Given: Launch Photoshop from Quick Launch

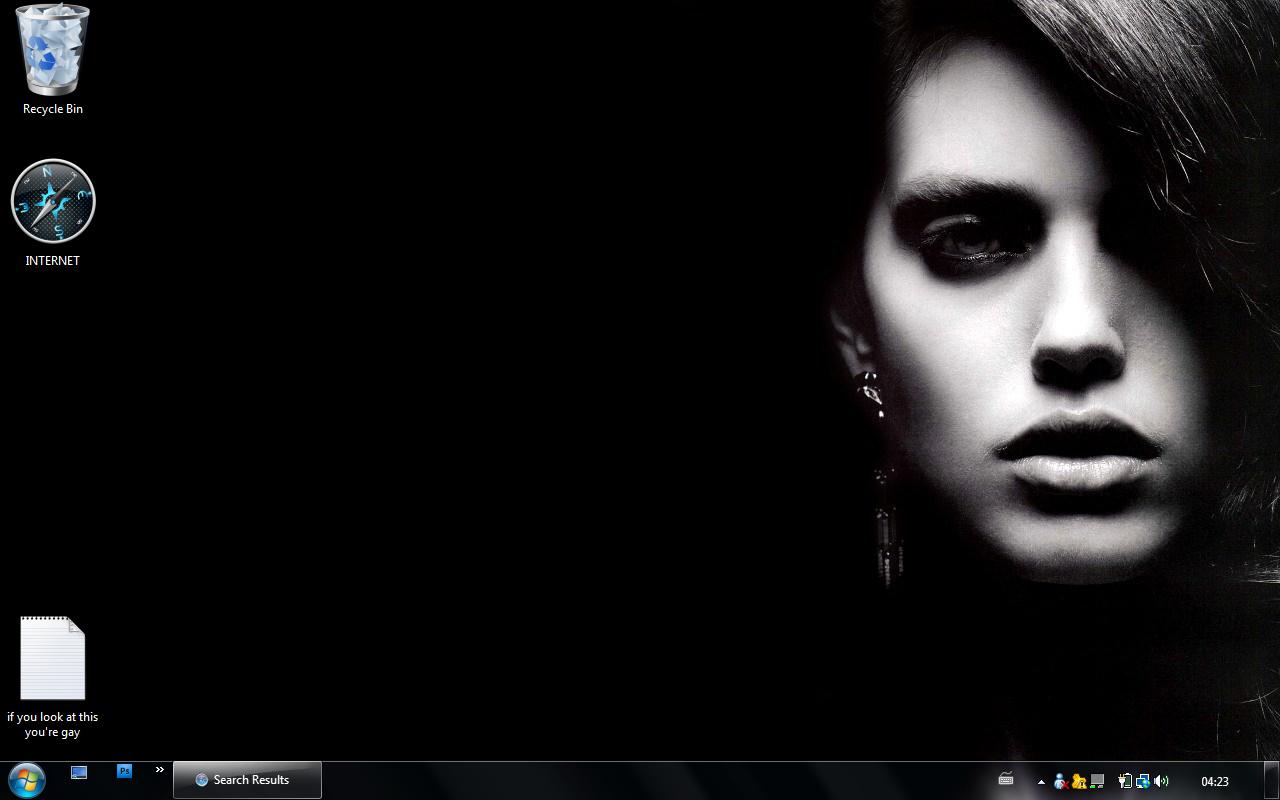Looking at the screenshot, I should [125, 771].
